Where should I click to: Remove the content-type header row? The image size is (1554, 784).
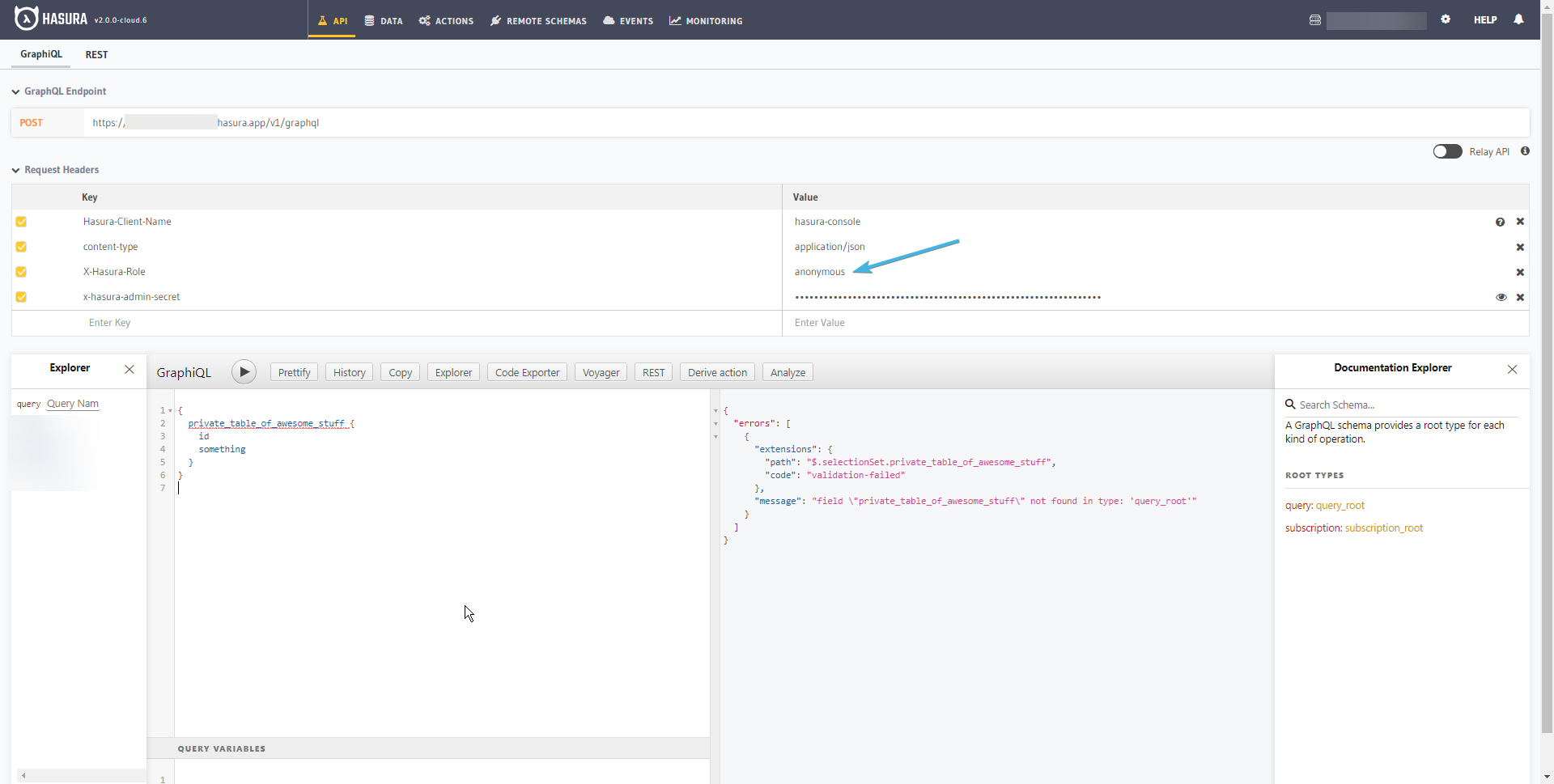[x=1520, y=247]
